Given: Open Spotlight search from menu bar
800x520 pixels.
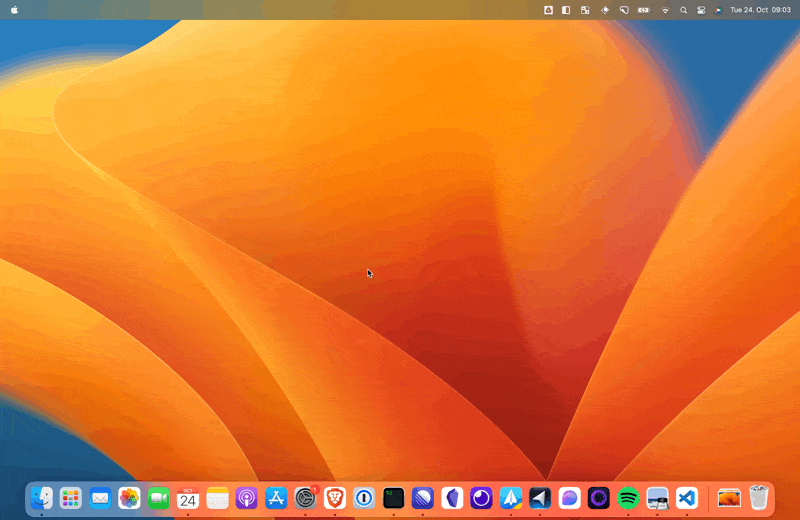Looking at the screenshot, I should [683, 9].
